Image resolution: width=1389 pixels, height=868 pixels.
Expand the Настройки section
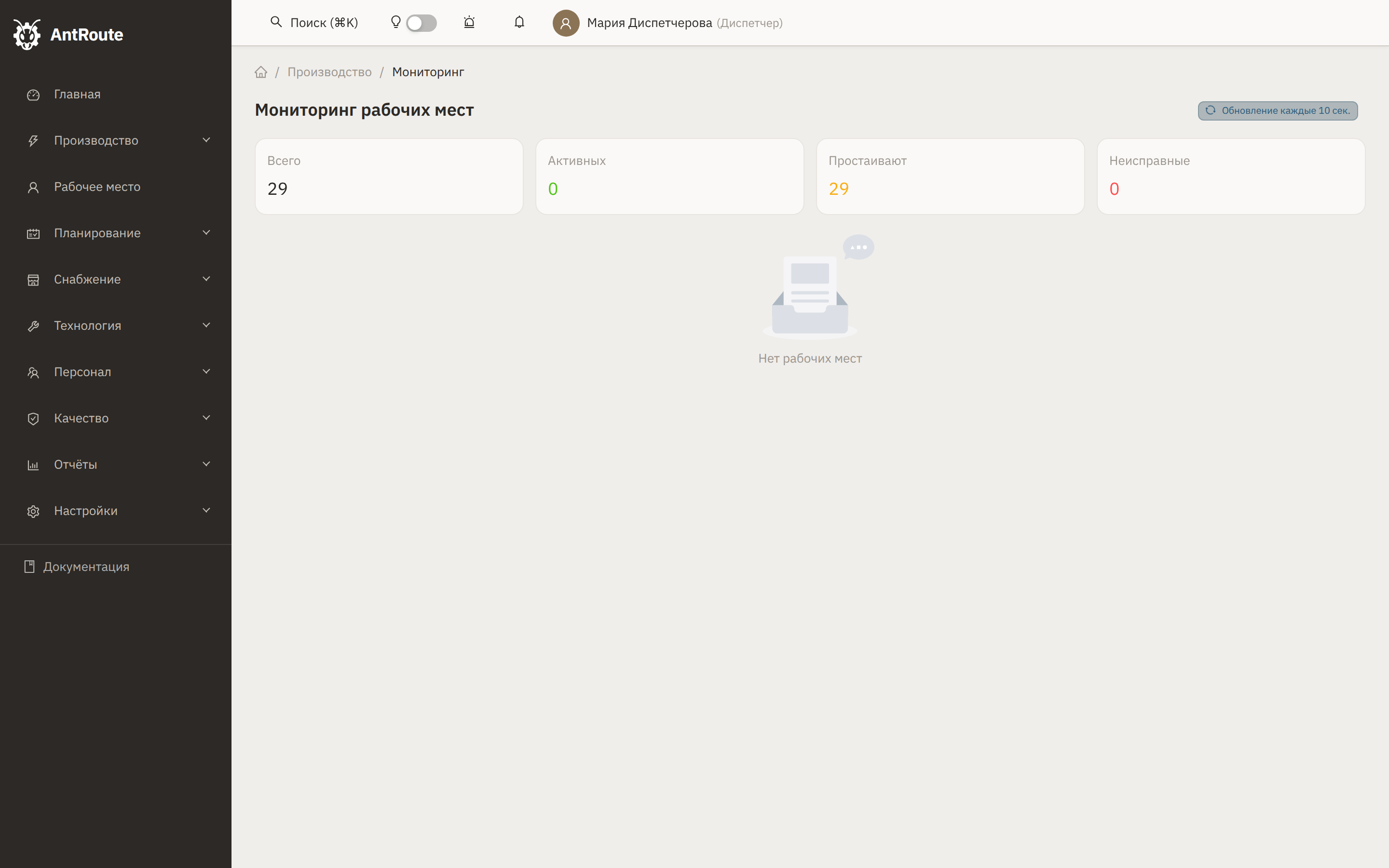tap(85, 511)
